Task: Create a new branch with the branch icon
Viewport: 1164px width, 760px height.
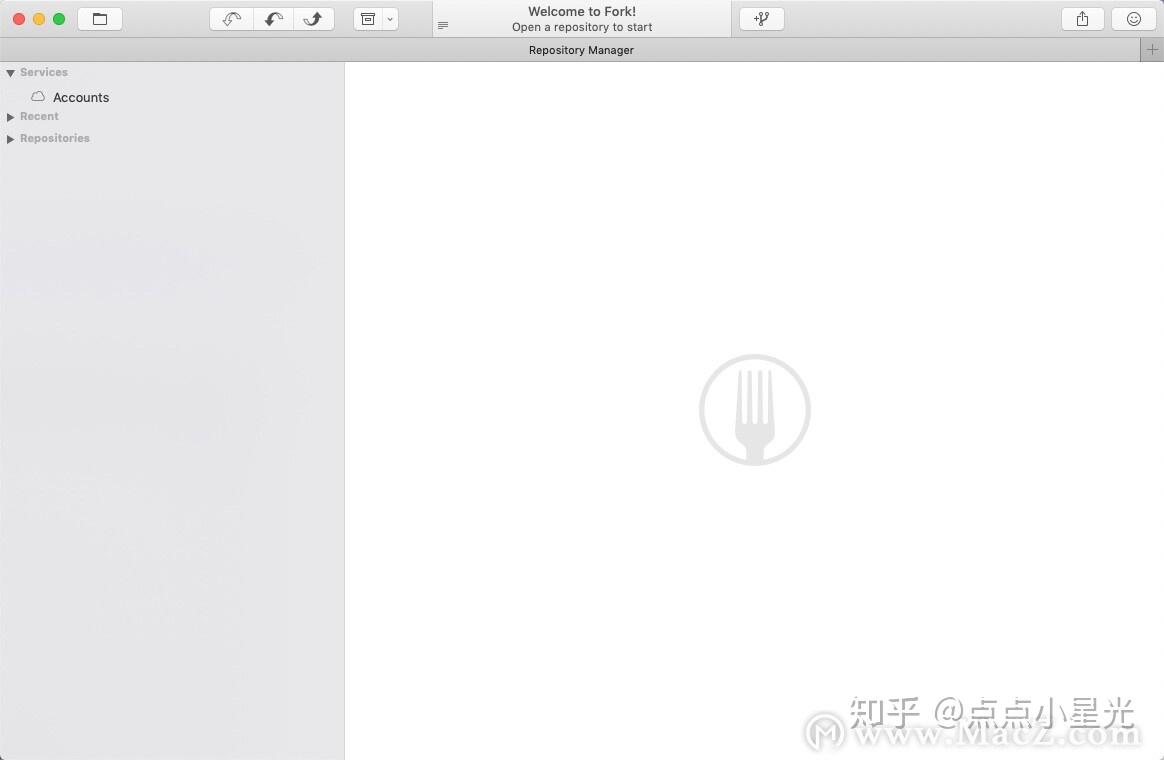Action: tap(761, 18)
